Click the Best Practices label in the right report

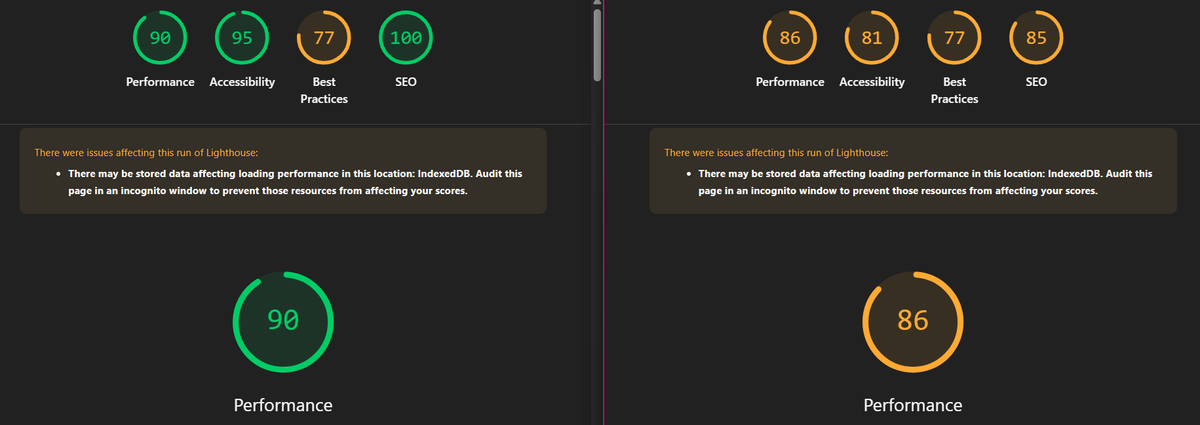pyautogui.click(x=954, y=90)
